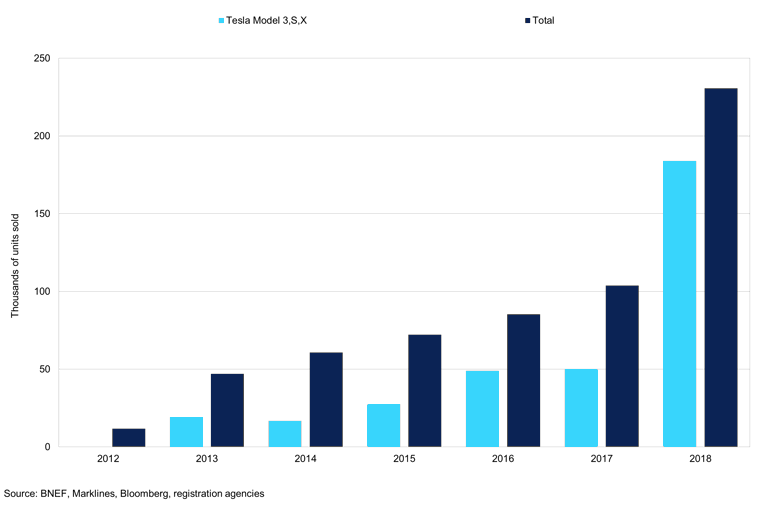770x506 pixels.
Task: Click the 2018 Tesla bar
Action: pos(680,304)
